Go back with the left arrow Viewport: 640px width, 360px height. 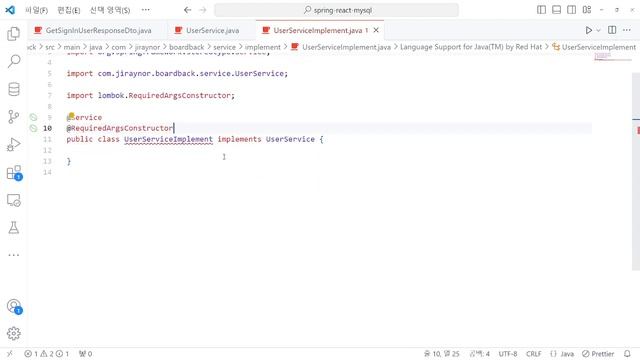187,10
